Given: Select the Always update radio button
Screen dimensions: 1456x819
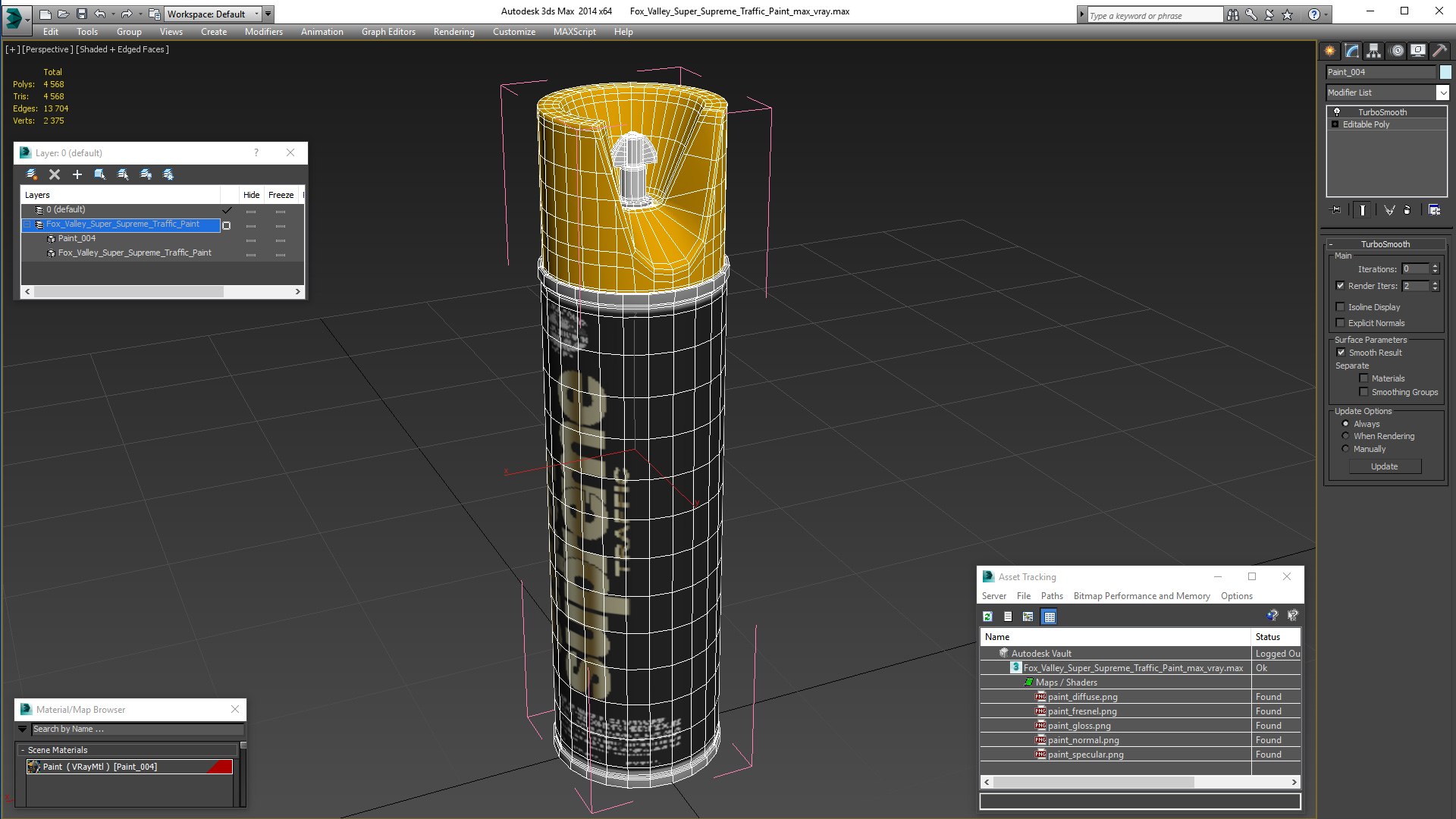Looking at the screenshot, I should click(1346, 424).
